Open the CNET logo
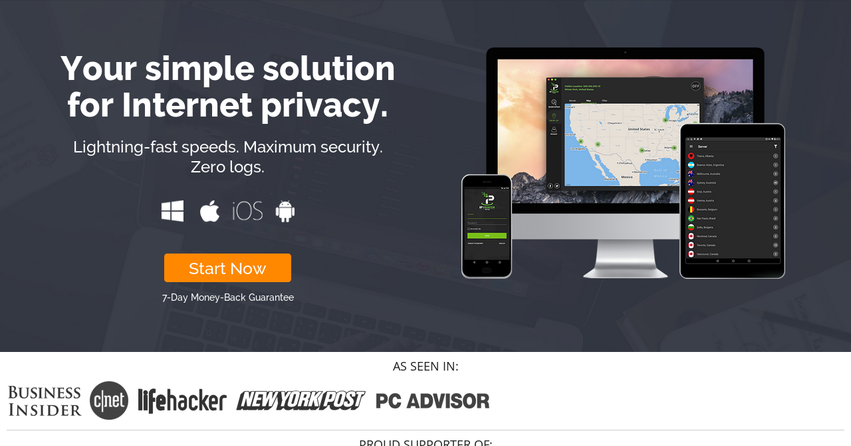This screenshot has width=851, height=446. [x=109, y=400]
